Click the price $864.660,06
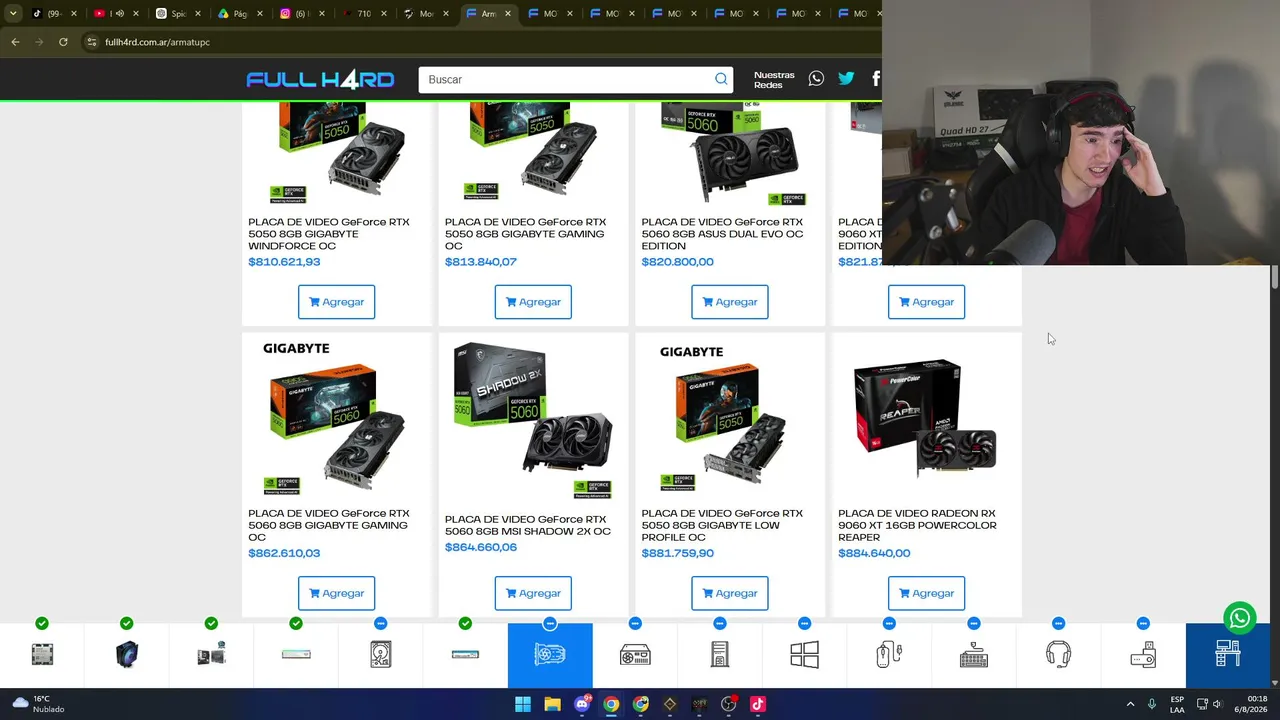This screenshot has height=720, width=1280. coord(481,547)
